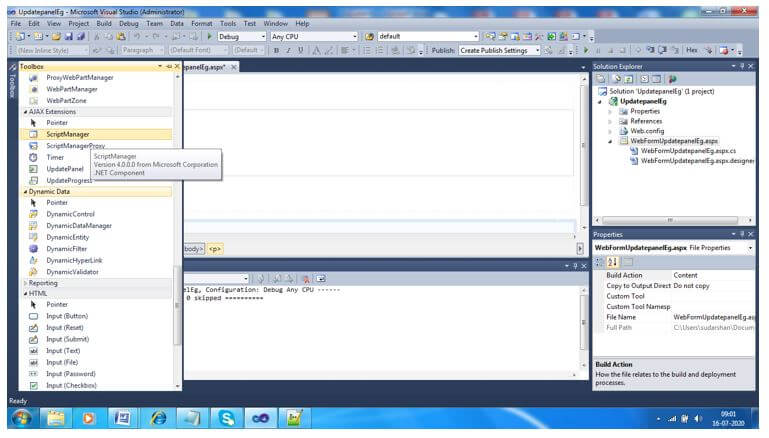Select DynamicHyperLink toolbox item
769x438 pixels.
pyautogui.click(x=74, y=260)
